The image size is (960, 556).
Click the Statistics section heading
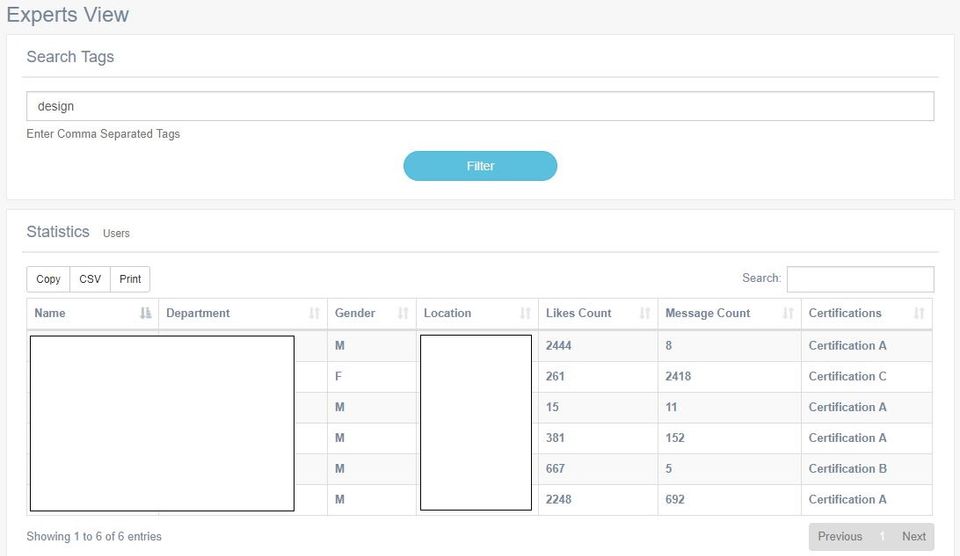click(x=58, y=231)
